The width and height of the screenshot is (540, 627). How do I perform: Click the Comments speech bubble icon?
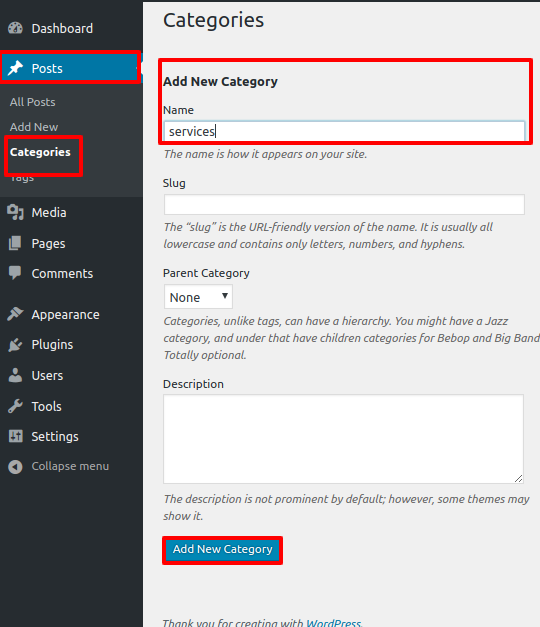click(x=15, y=273)
